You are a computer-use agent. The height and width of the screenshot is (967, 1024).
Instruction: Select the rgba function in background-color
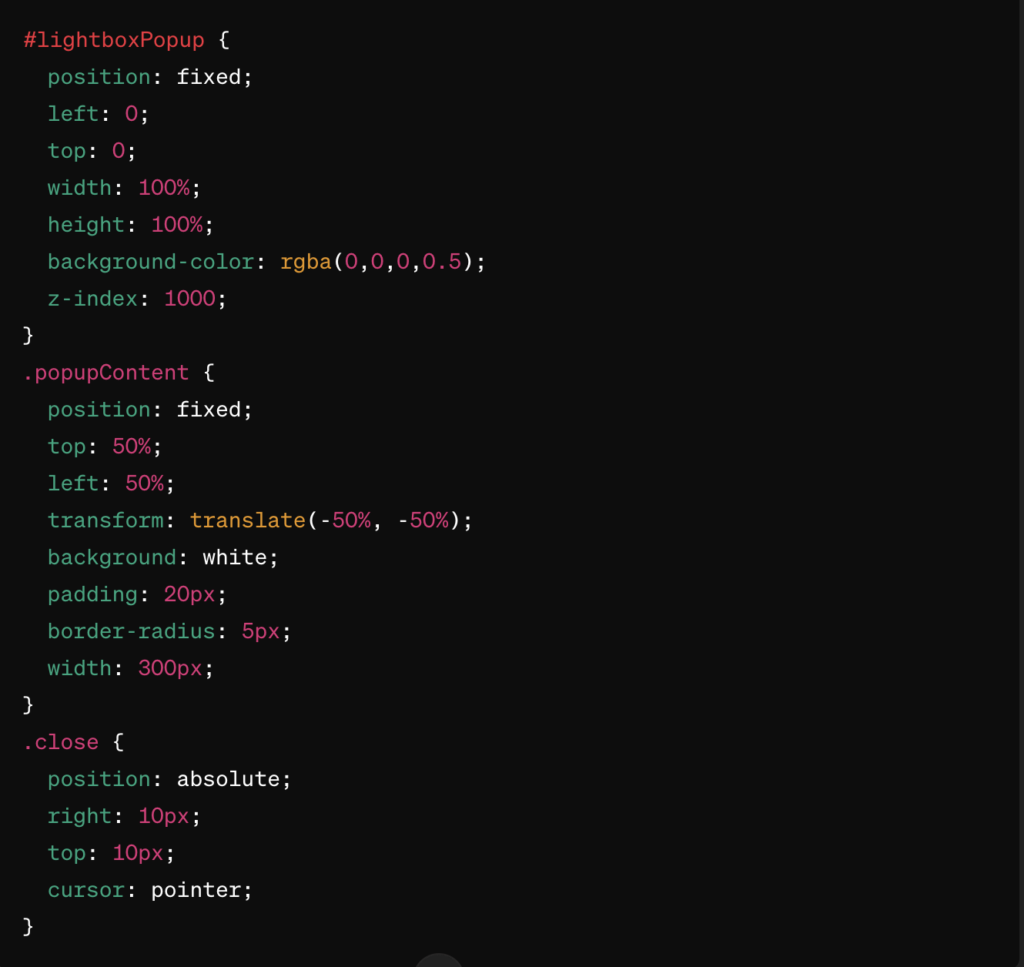click(x=305, y=261)
